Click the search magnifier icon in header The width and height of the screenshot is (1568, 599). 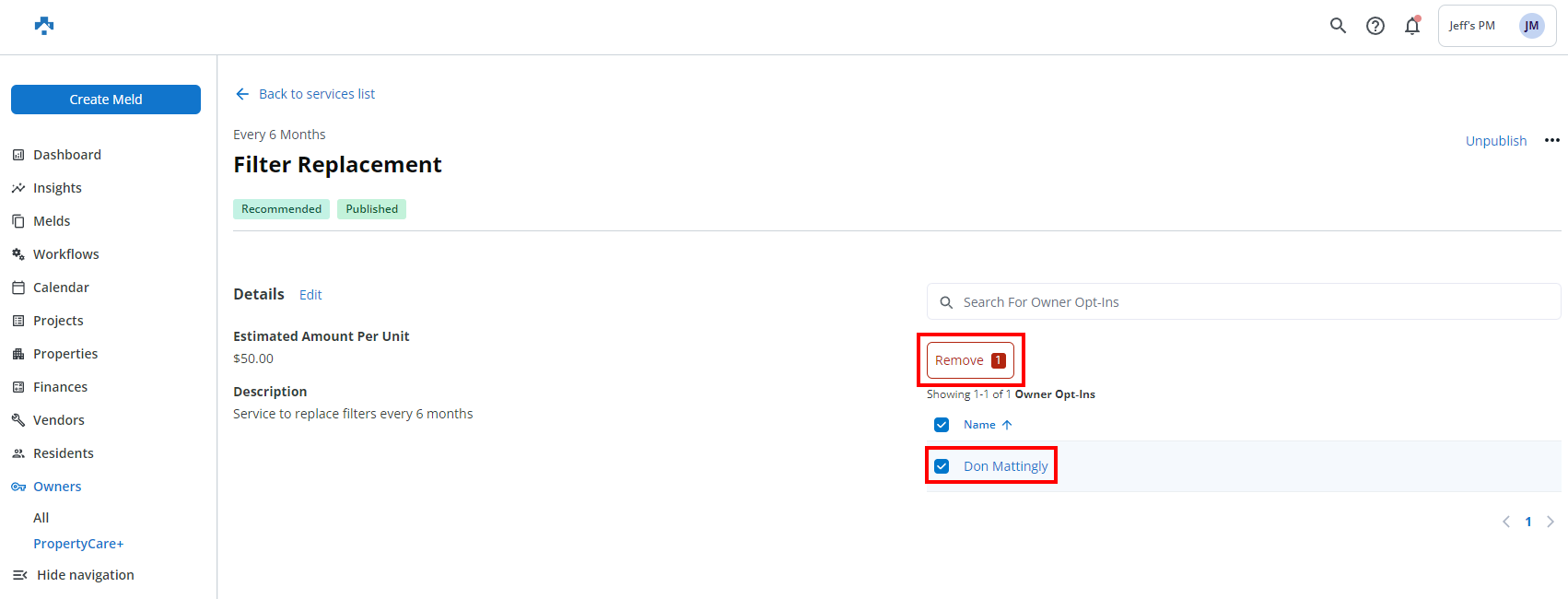(1338, 26)
